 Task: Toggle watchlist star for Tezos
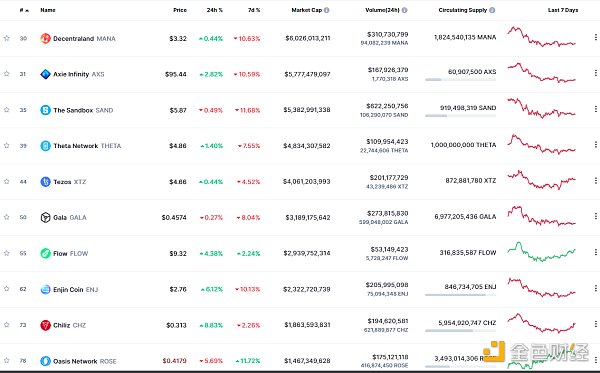(x=7, y=181)
